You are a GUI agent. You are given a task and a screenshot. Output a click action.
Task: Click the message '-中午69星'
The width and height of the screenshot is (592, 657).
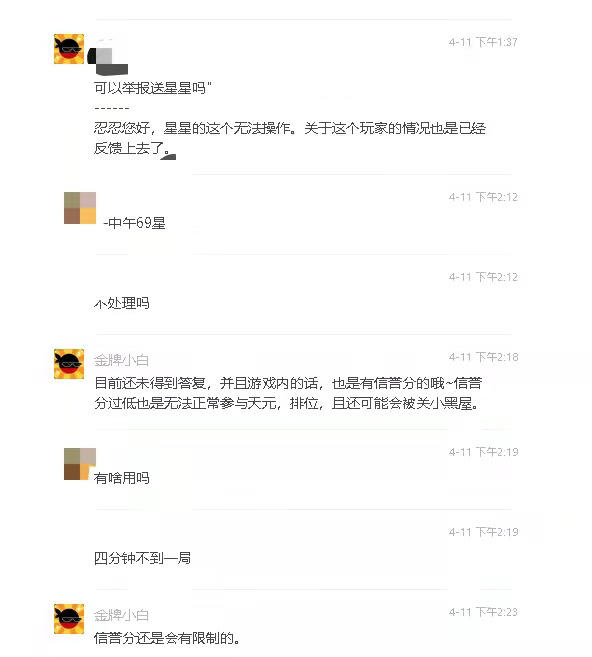click(134, 223)
